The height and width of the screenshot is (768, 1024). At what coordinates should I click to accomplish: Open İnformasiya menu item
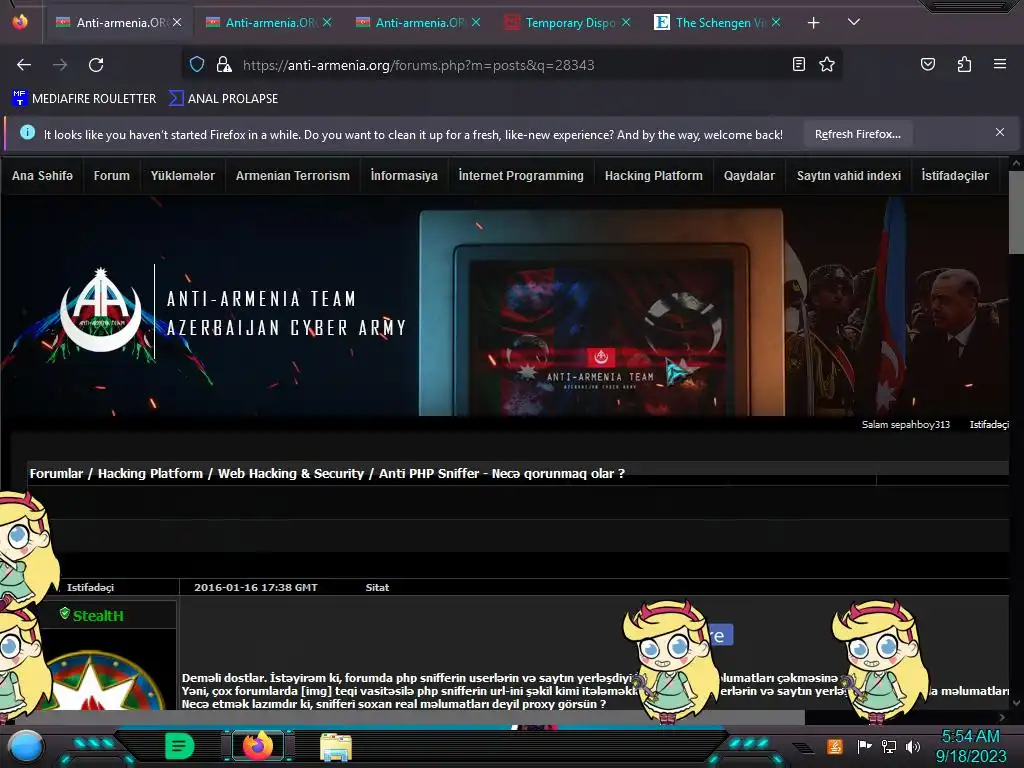(404, 176)
